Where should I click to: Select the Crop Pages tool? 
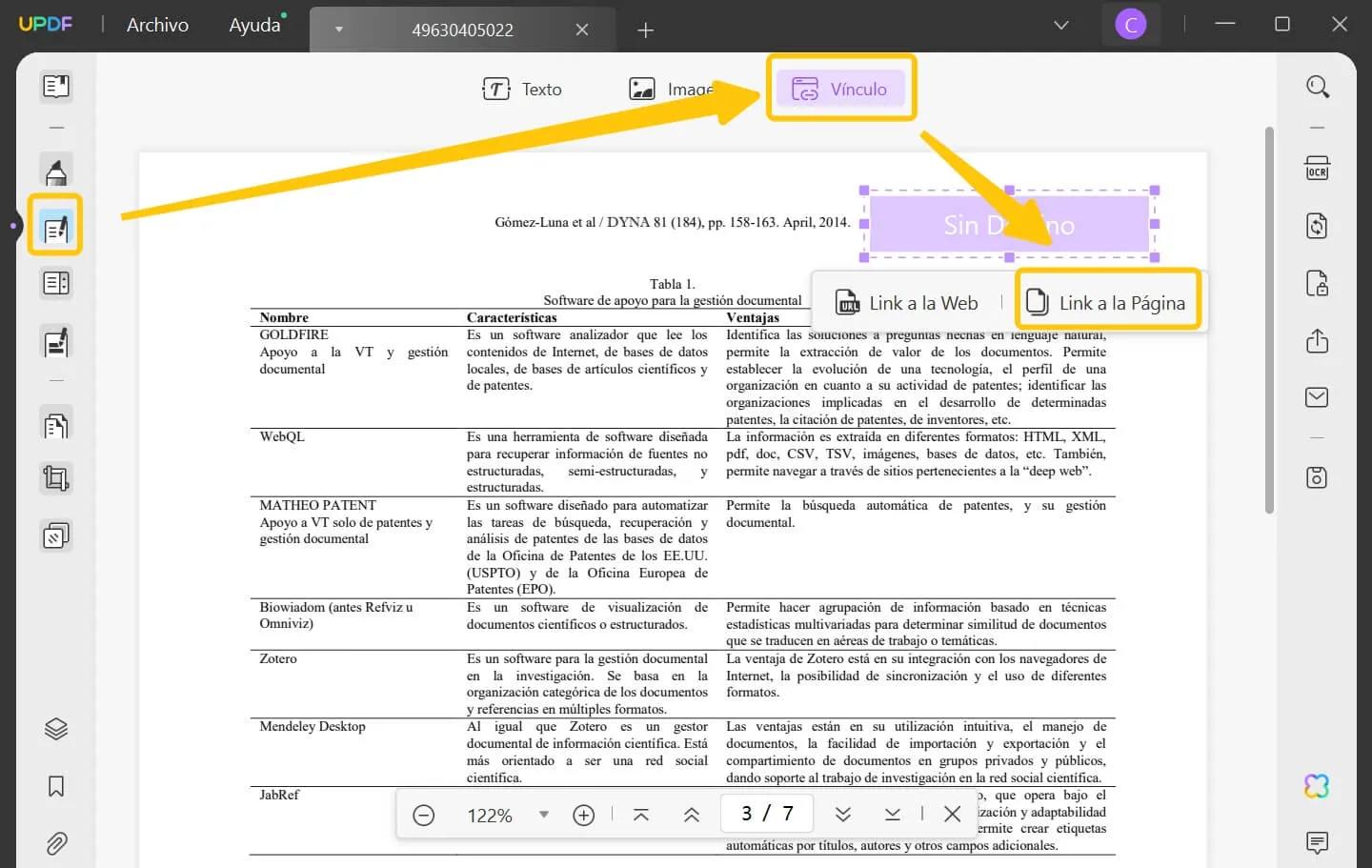coord(56,479)
